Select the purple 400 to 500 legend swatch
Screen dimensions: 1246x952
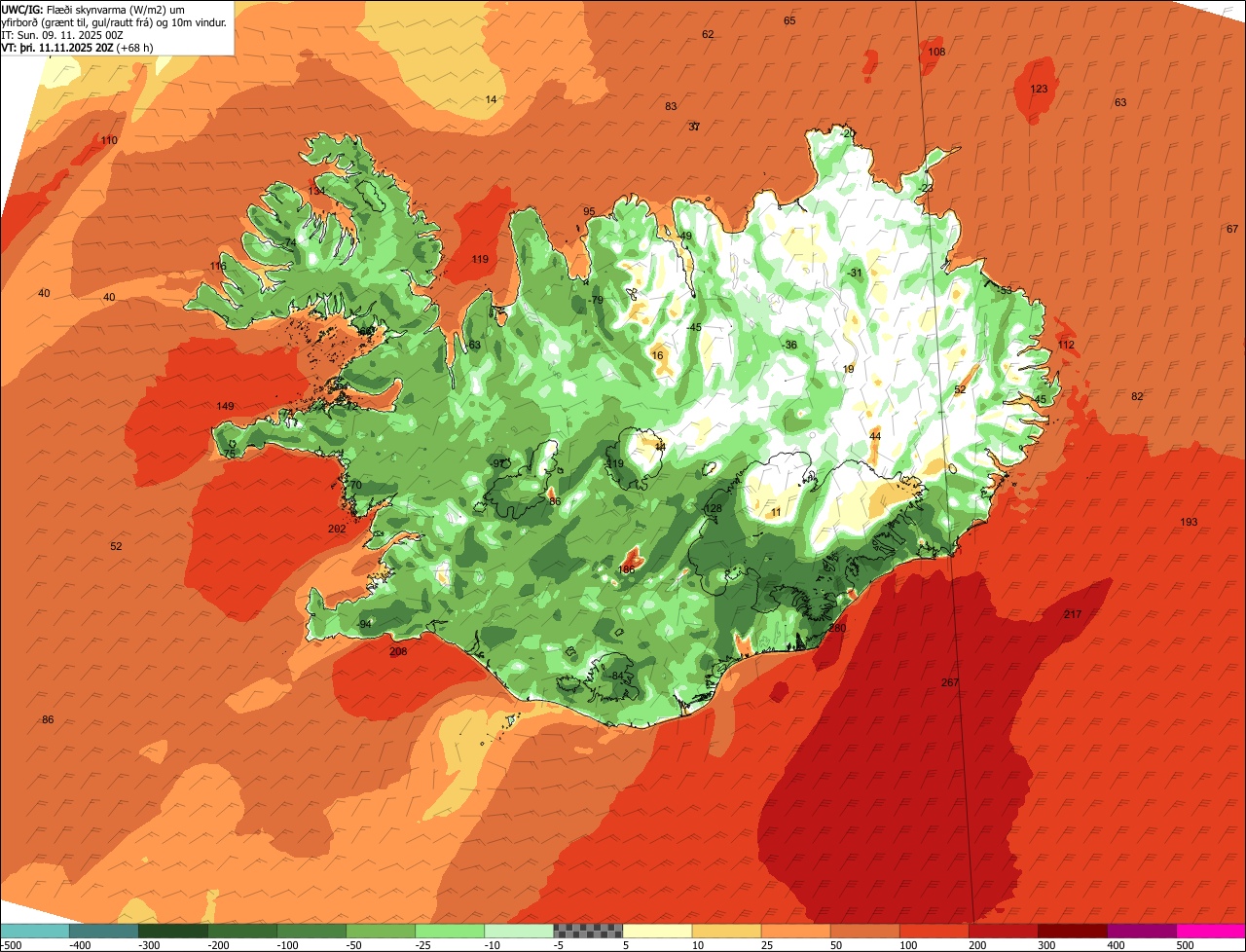coord(1142,932)
